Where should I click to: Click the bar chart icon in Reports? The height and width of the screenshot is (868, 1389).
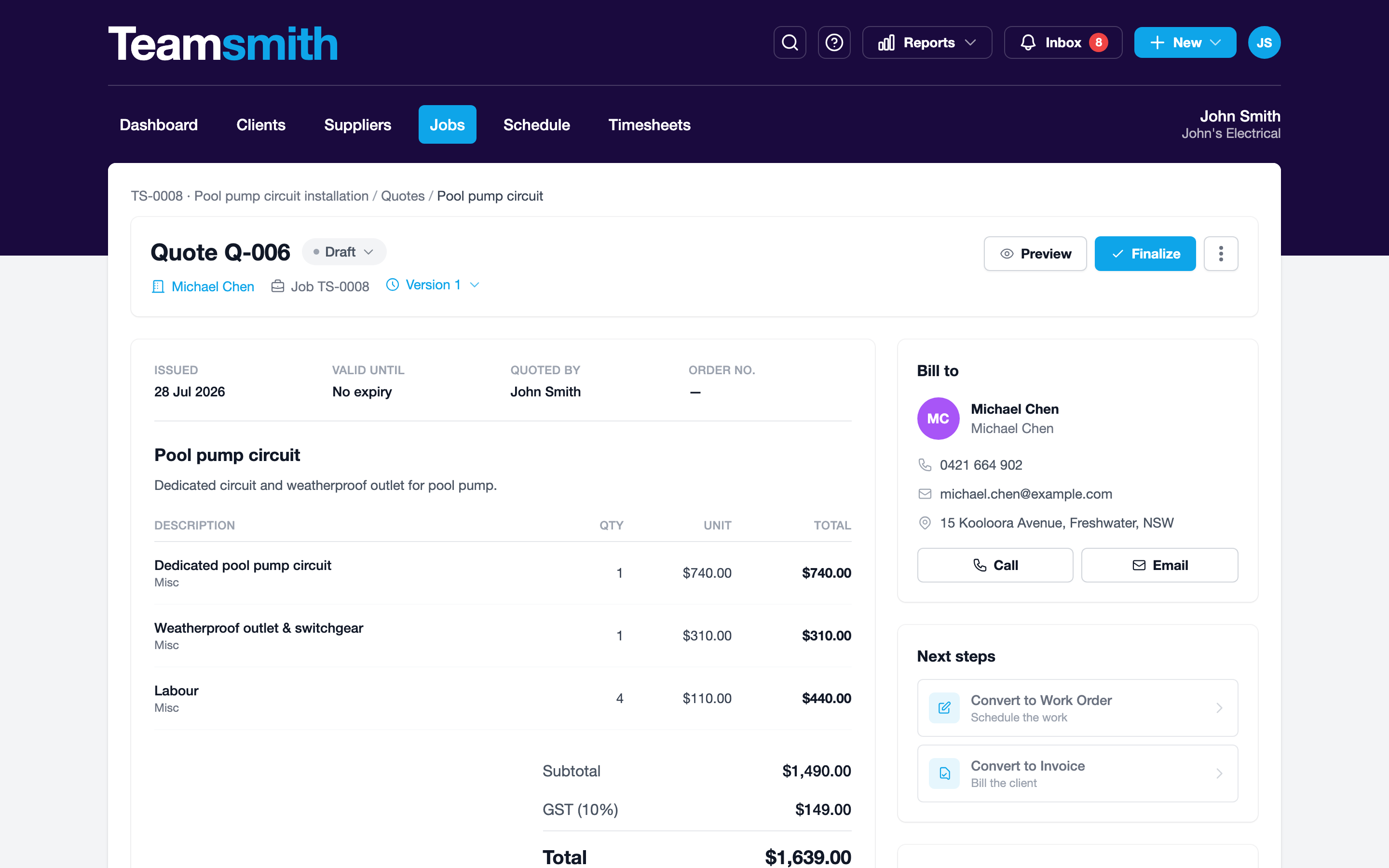(886, 42)
